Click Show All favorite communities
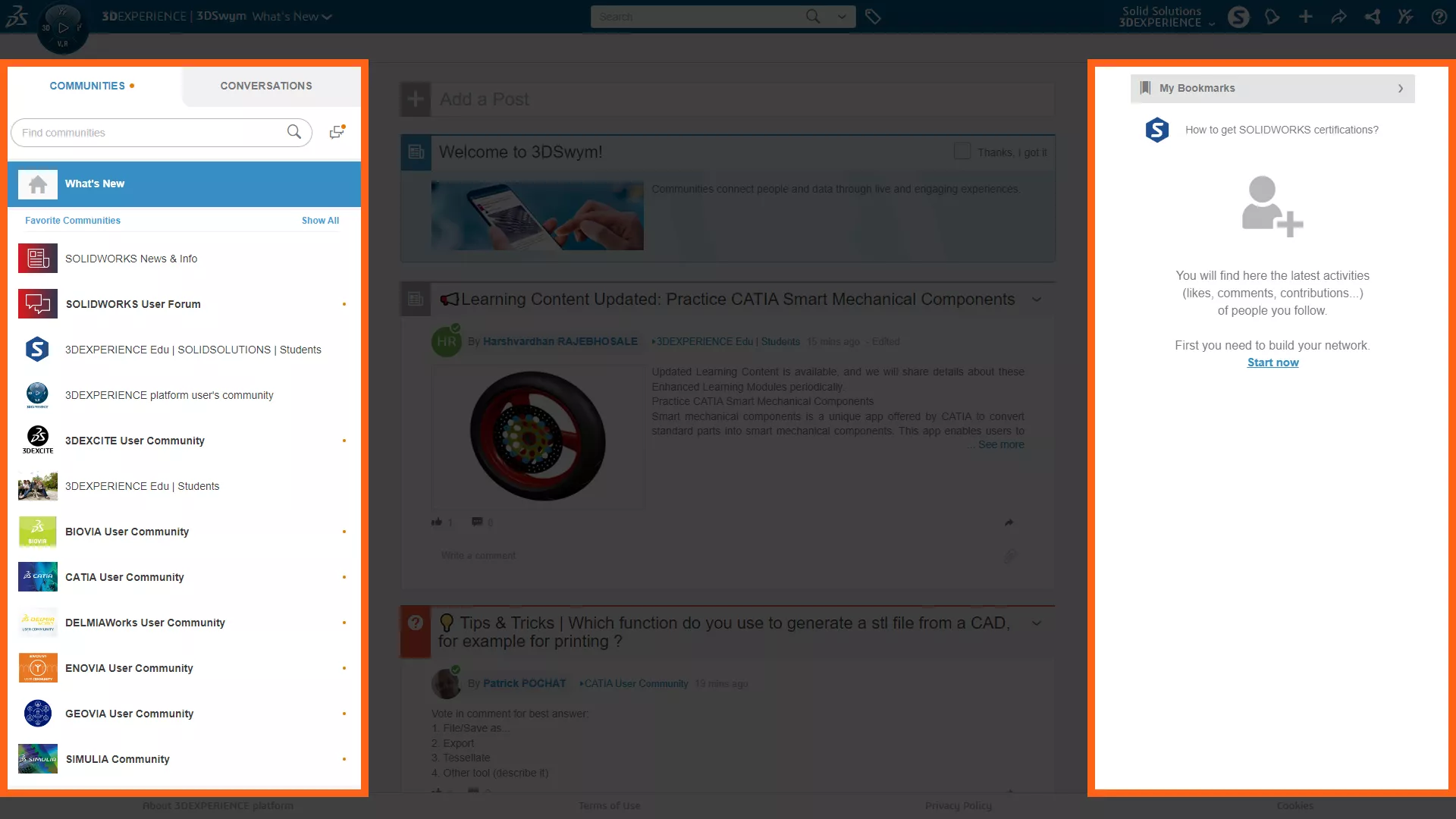1456x819 pixels. [x=320, y=221]
